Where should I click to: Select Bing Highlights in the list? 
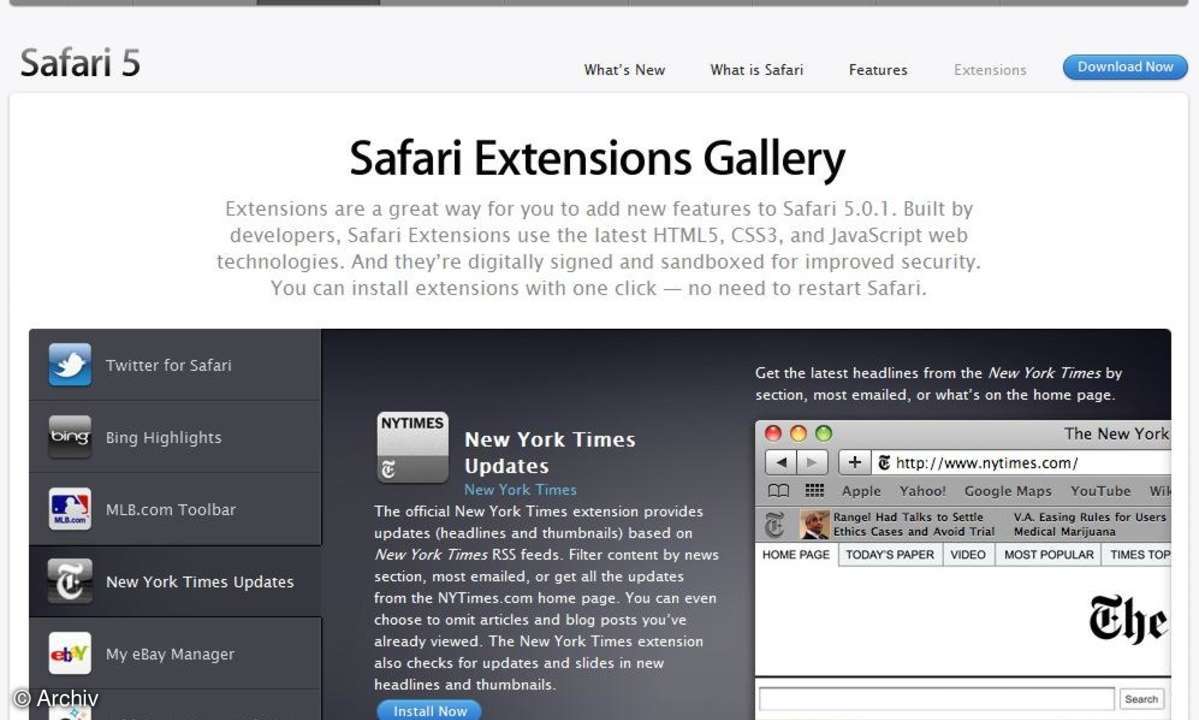175,436
